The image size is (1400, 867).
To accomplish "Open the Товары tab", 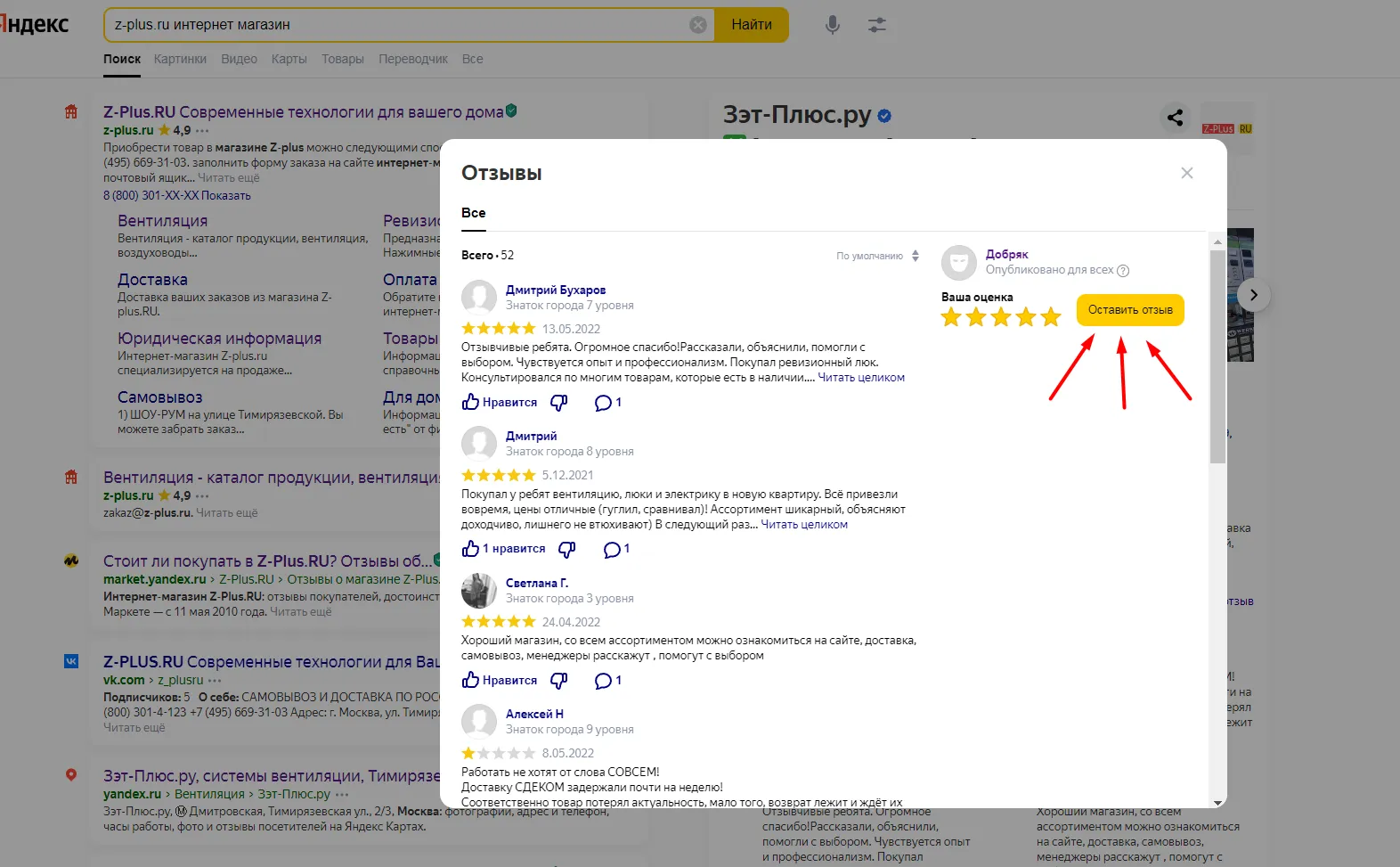I will (342, 59).
